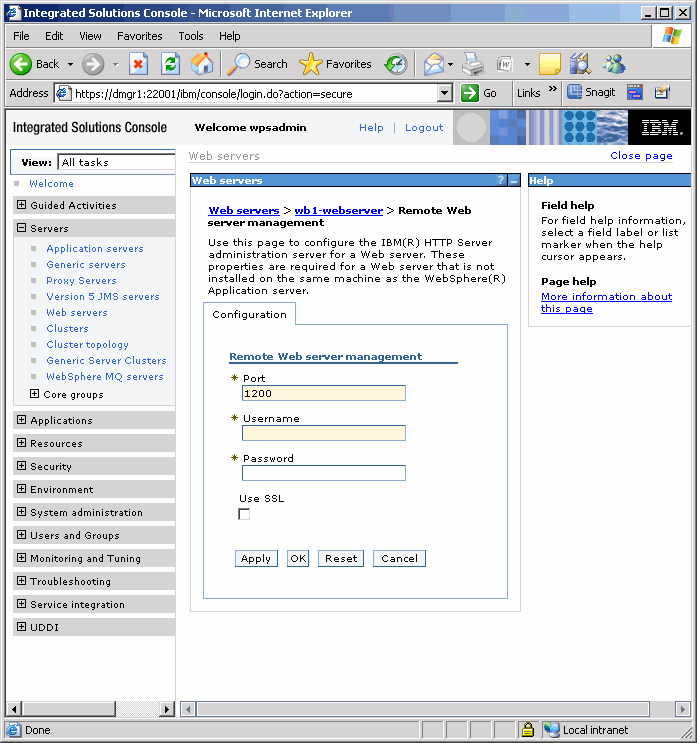Expand the Guided Activities section

point(22,205)
